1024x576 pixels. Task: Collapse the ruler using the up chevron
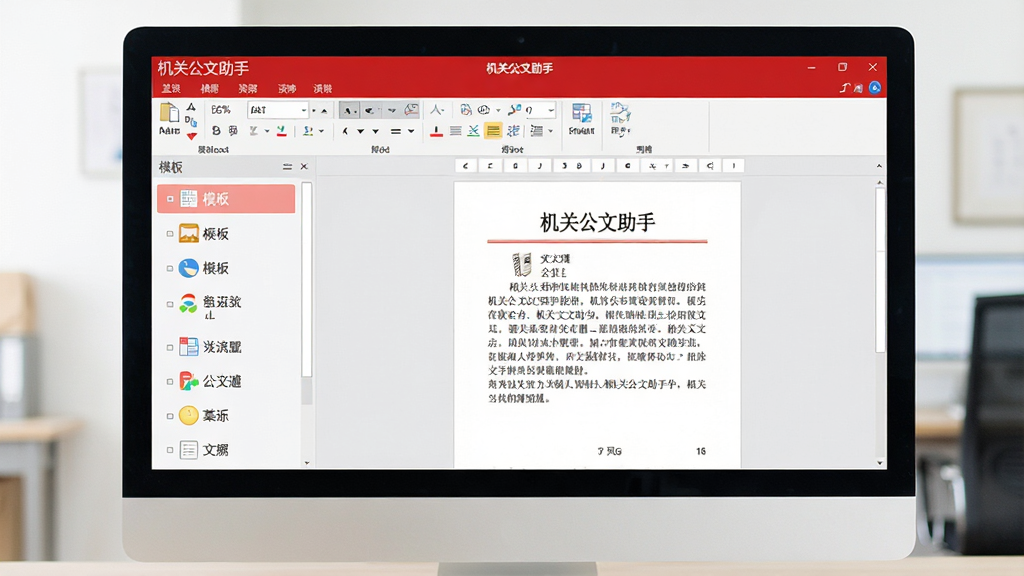pyautogui.click(x=879, y=166)
